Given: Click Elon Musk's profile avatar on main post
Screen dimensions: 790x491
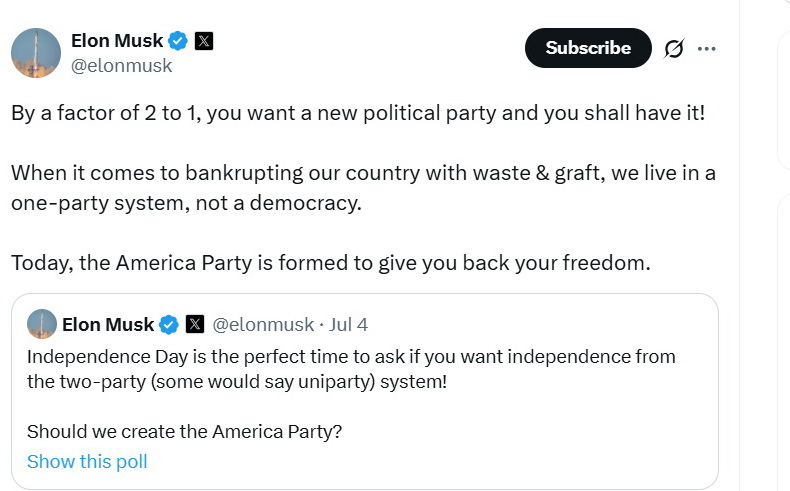Looking at the screenshot, I should pos(36,53).
